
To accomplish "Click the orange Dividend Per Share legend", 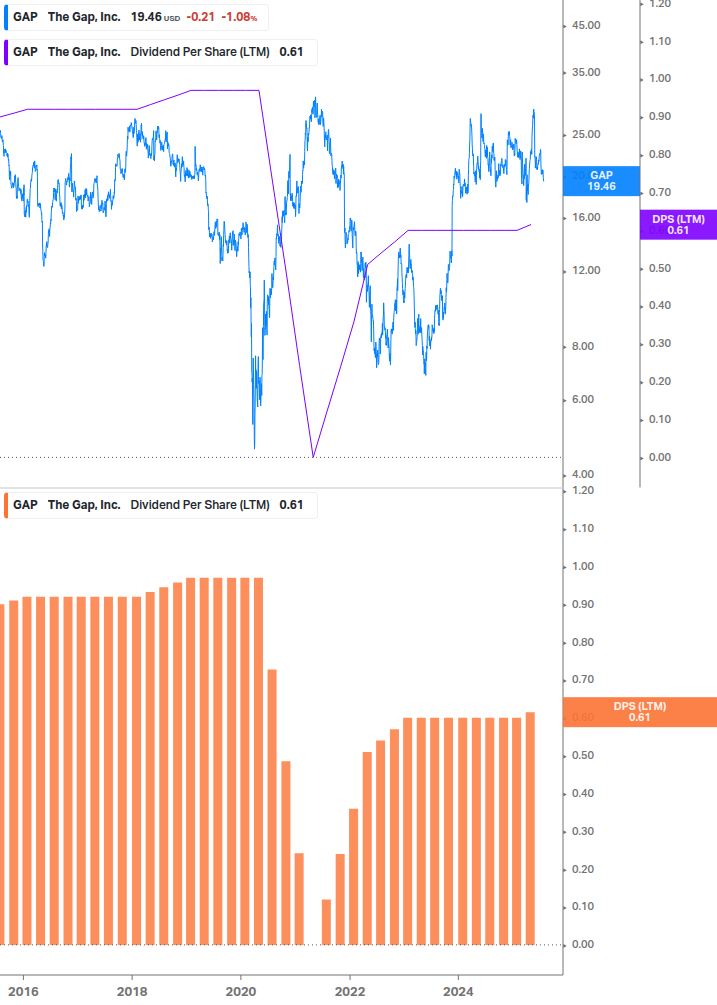I will click(x=160, y=505).
